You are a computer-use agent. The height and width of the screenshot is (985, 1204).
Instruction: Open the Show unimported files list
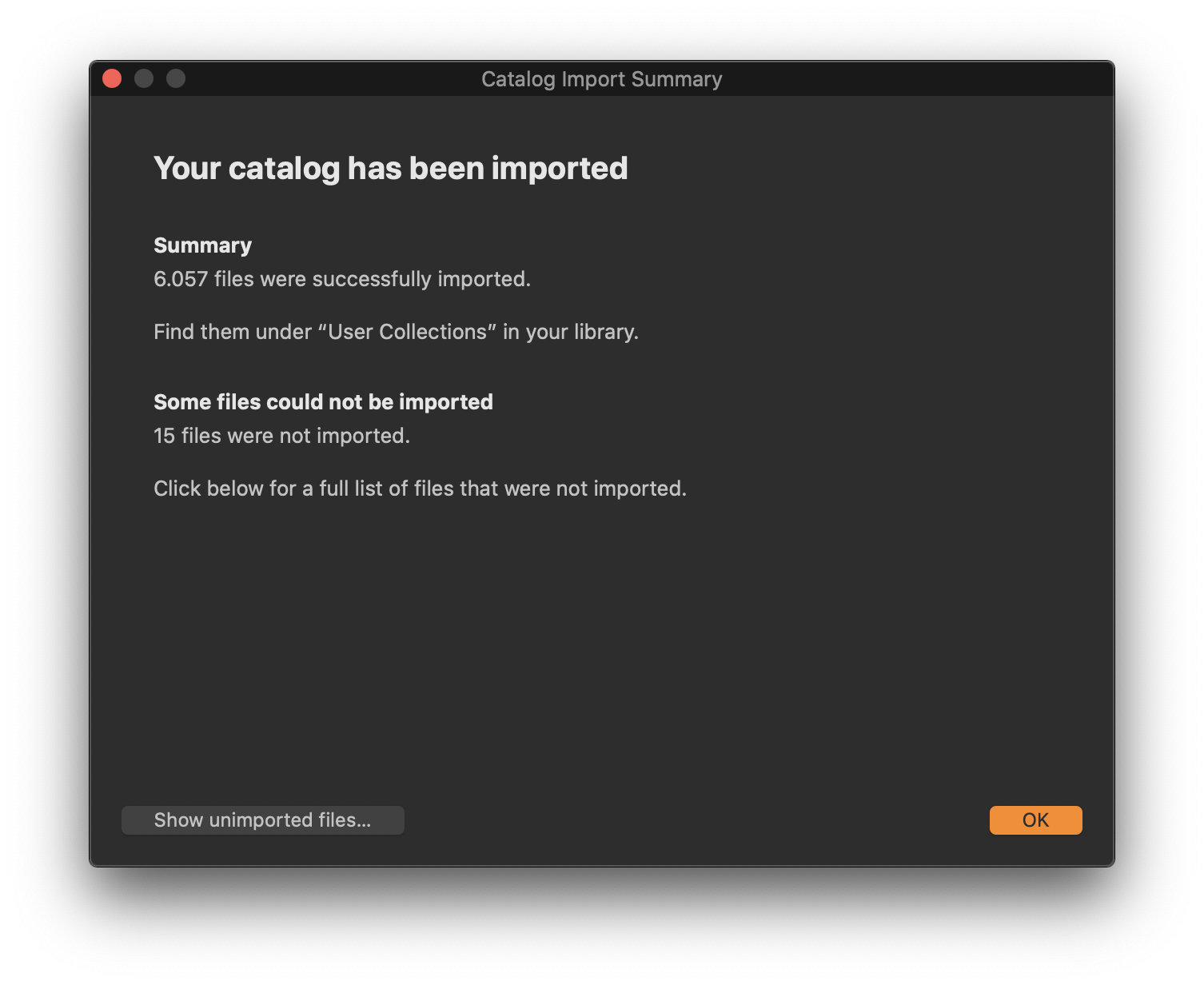click(262, 820)
